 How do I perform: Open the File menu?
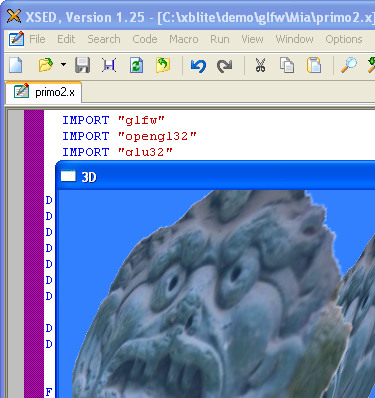[x=37, y=39]
